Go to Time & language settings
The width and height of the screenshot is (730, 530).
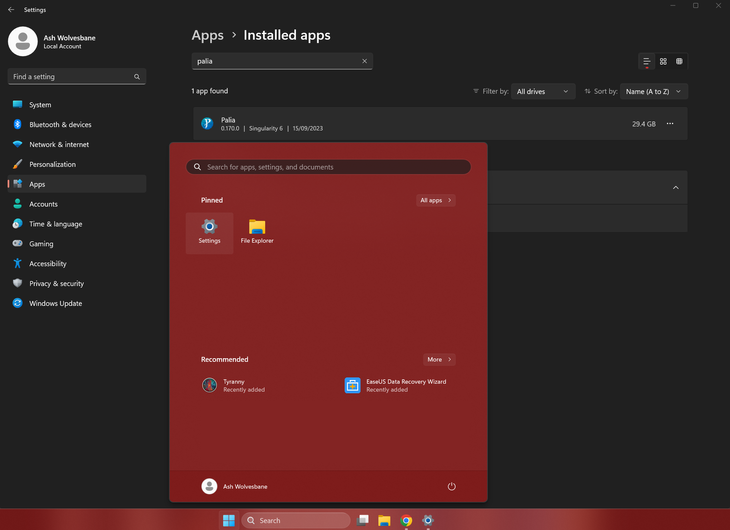(77, 224)
